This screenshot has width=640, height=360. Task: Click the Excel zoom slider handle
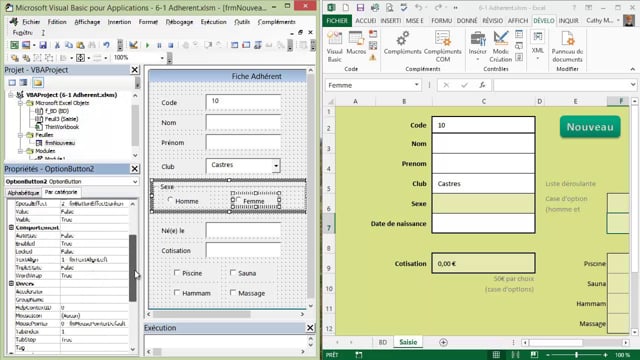coord(576,355)
